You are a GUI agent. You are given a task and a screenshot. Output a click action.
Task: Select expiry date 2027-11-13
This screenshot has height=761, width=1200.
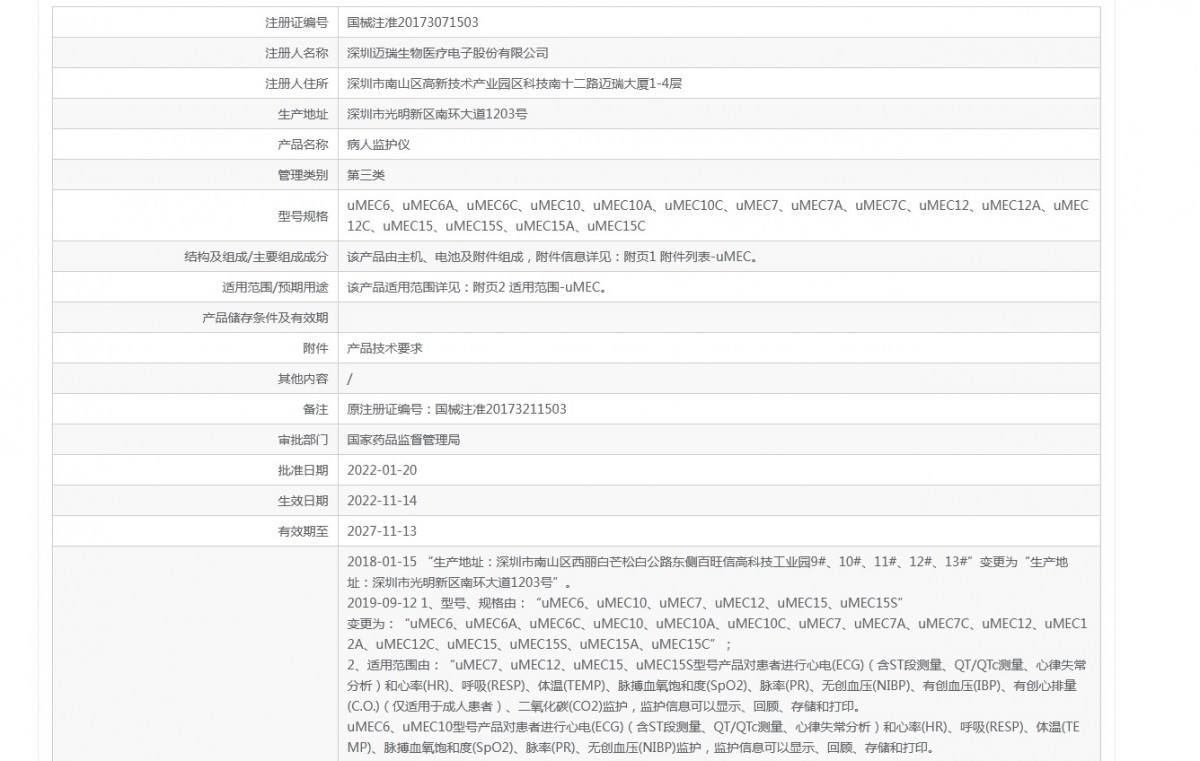pyautogui.click(x=382, y=531)
